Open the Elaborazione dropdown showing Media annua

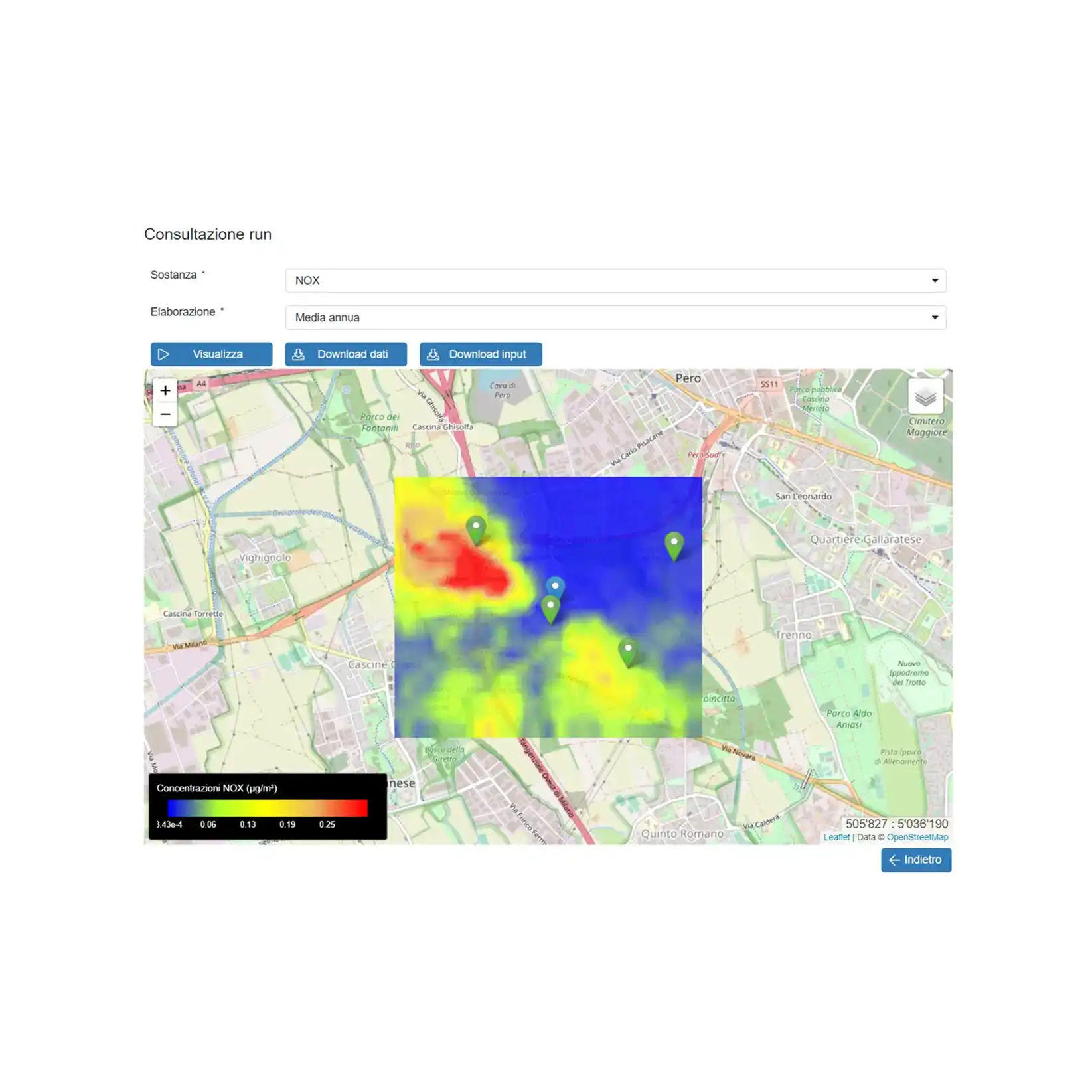615,317
